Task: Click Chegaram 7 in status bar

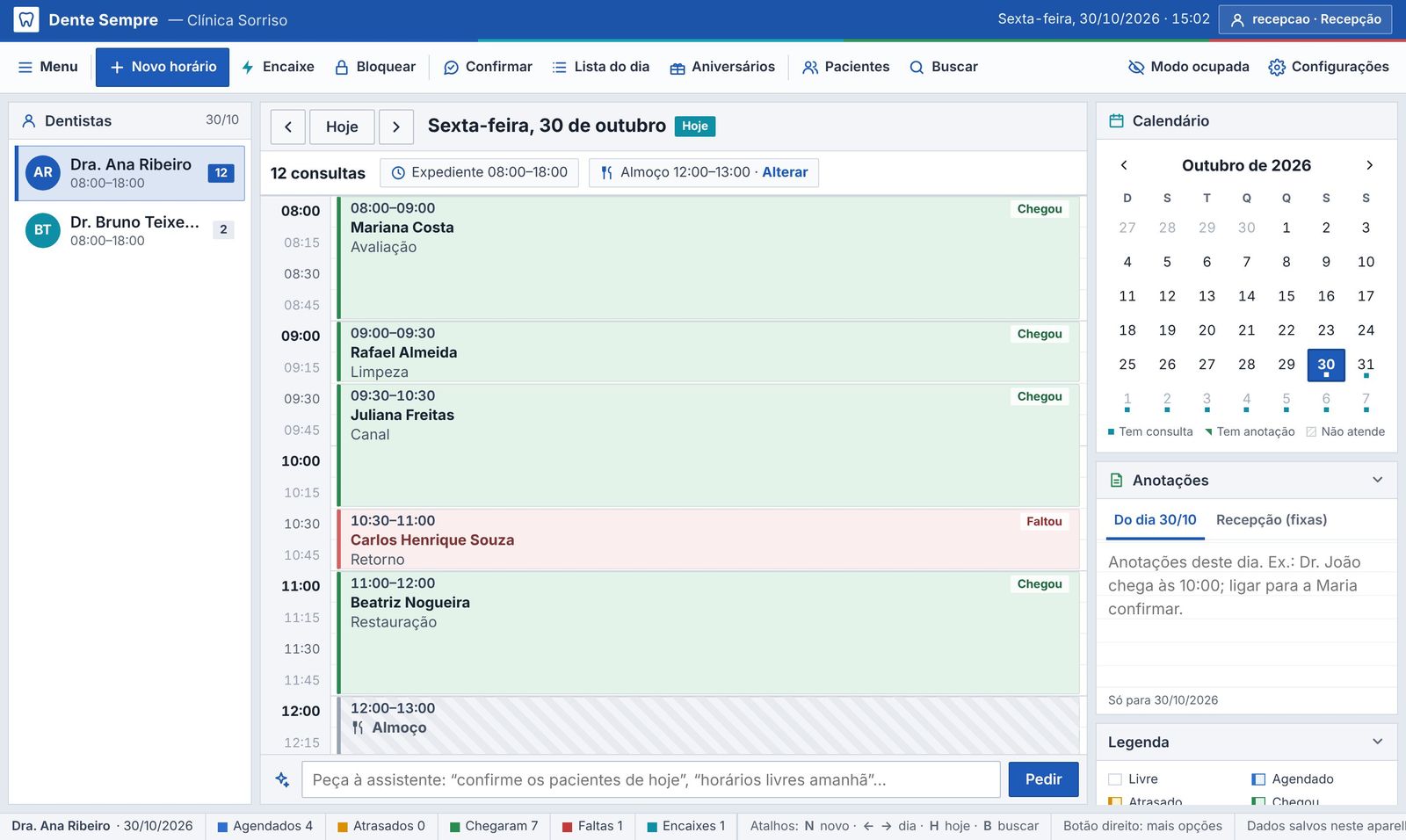Action: tap(494, 826)
